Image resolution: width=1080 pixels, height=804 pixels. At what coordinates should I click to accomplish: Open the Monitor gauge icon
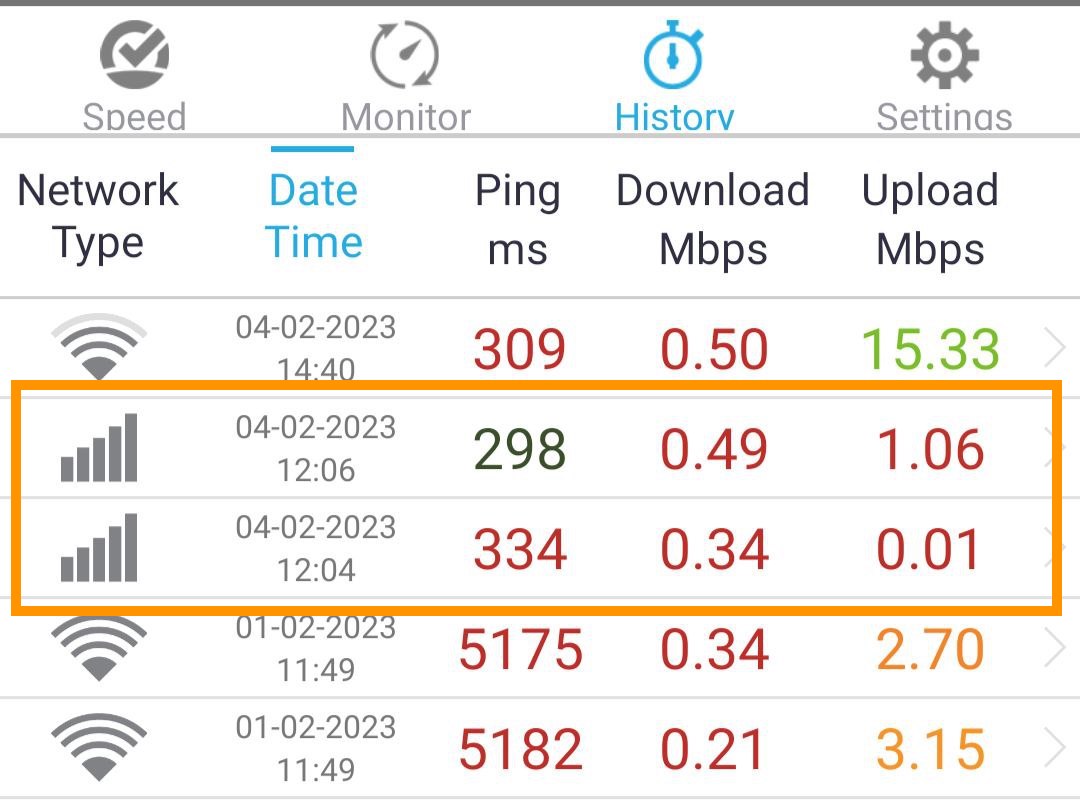[404, 56]
